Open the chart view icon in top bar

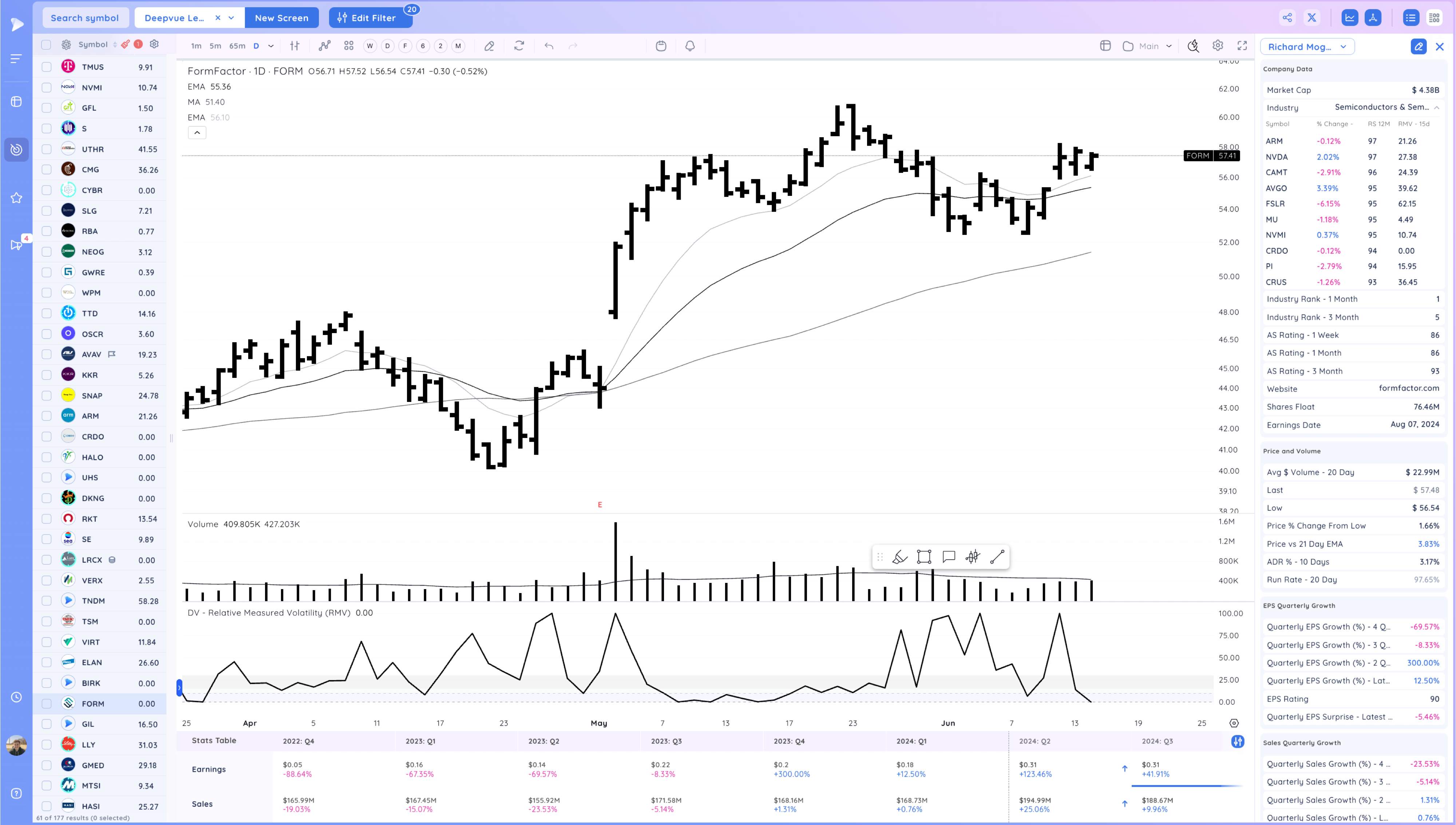1350,17
